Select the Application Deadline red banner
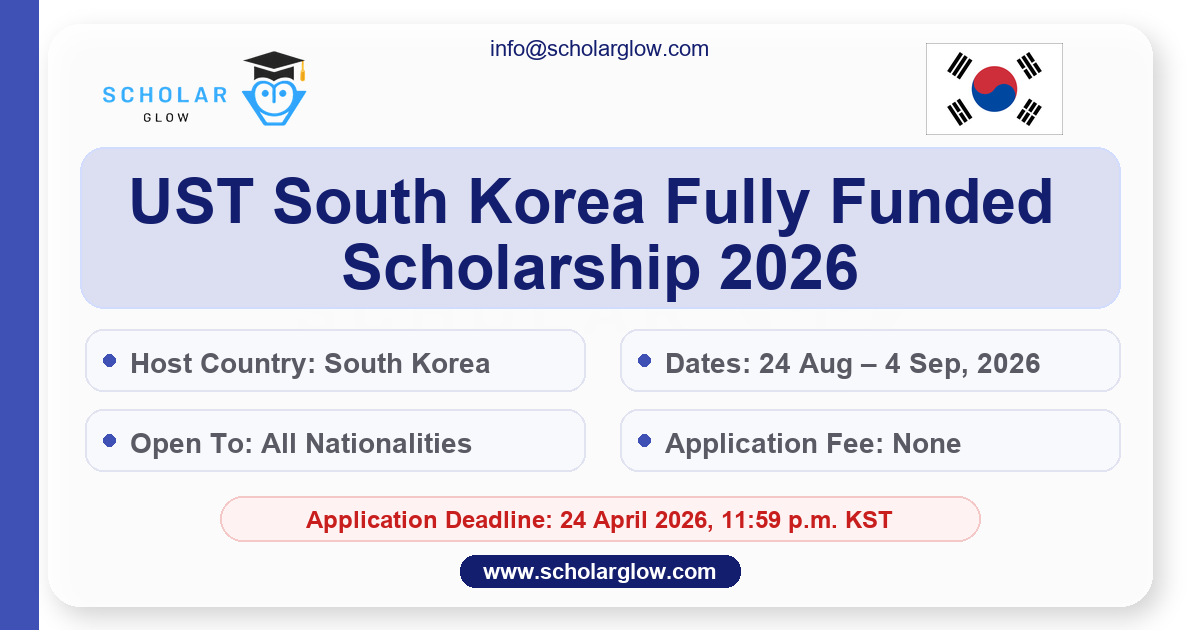 (600, 520)
